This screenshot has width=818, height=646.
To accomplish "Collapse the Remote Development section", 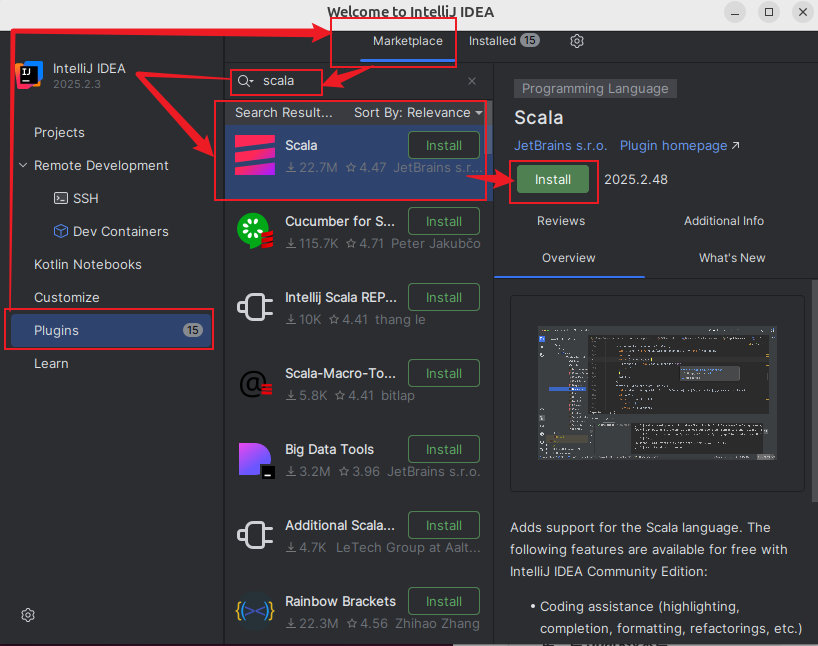I will click(x=23, y=165).
